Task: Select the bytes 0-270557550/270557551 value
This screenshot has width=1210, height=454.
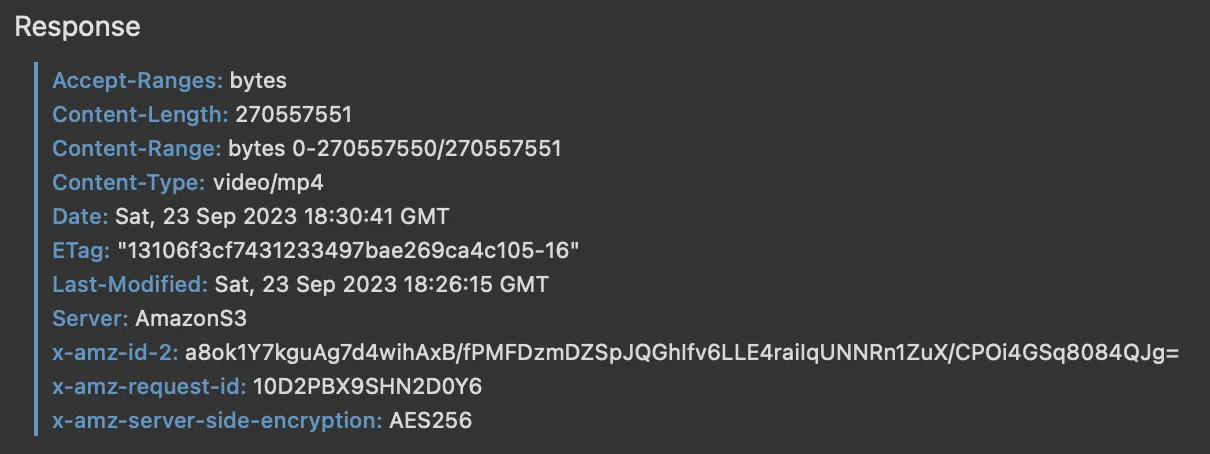Action: point(395,148)
